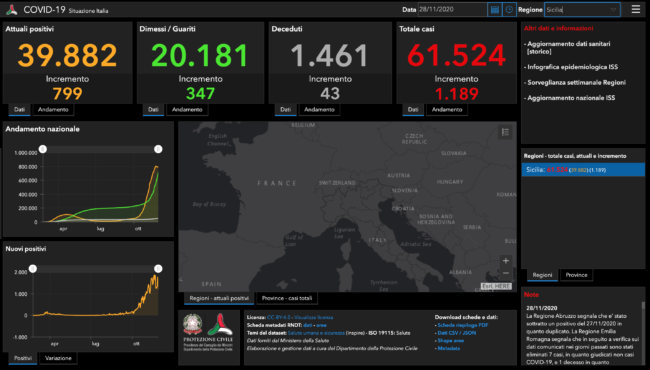This screenshot has width=650, height=370.
Task: Open Sorveglianza settimanale Regioni link
Action: 576,82
